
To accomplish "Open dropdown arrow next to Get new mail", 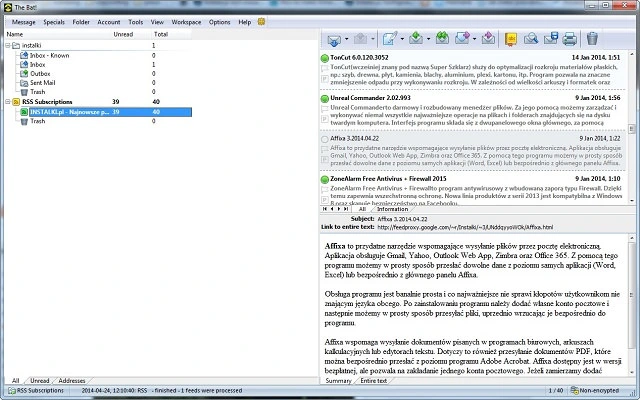I will 348,39.
